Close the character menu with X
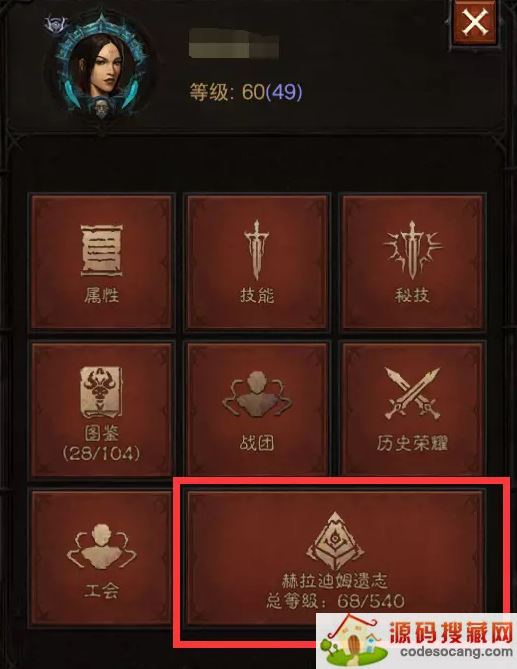This screenshot has height=669, width=517. pyautogui.click(x=475, y=22)
